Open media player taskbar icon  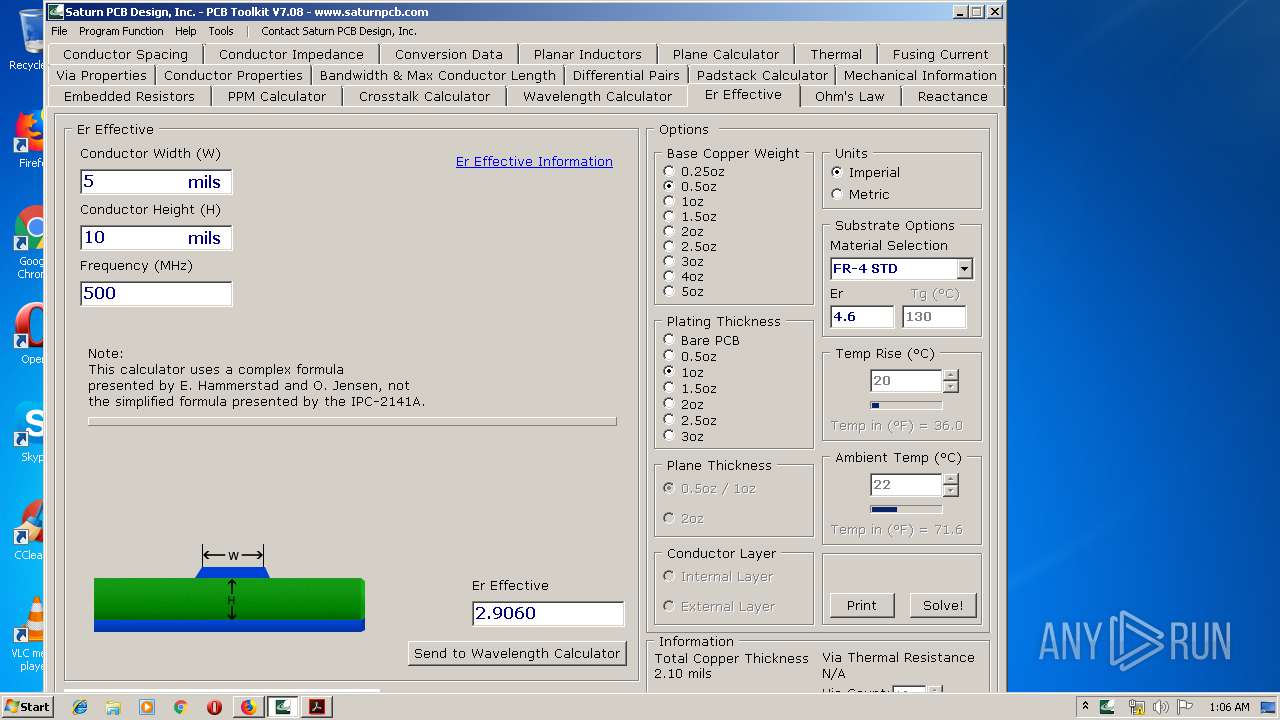point(147,707)
